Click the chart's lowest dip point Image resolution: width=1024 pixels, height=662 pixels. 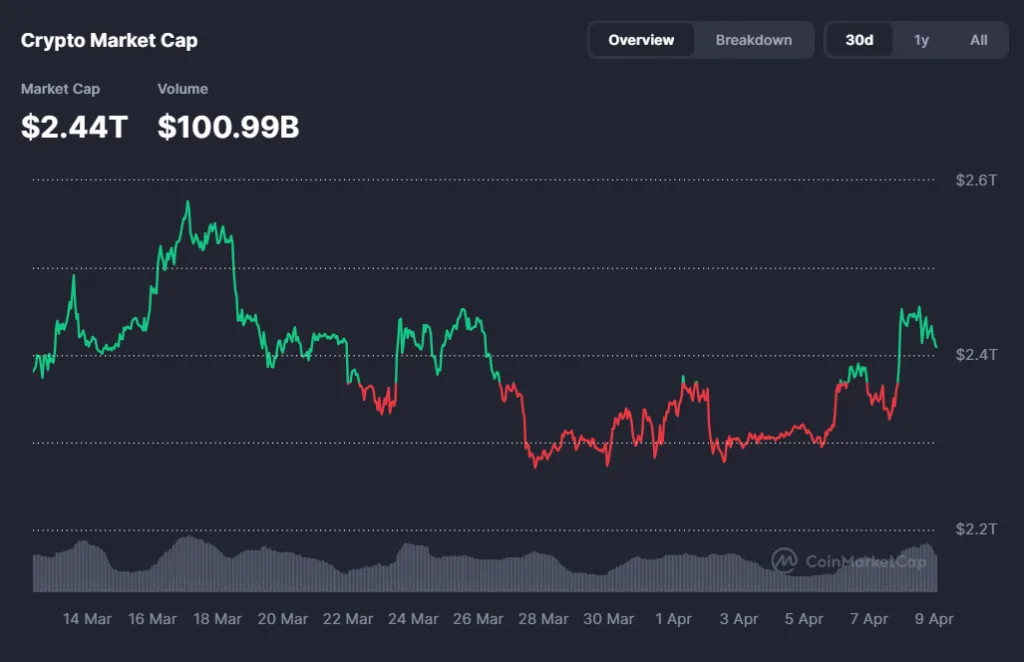coord(536,468)
